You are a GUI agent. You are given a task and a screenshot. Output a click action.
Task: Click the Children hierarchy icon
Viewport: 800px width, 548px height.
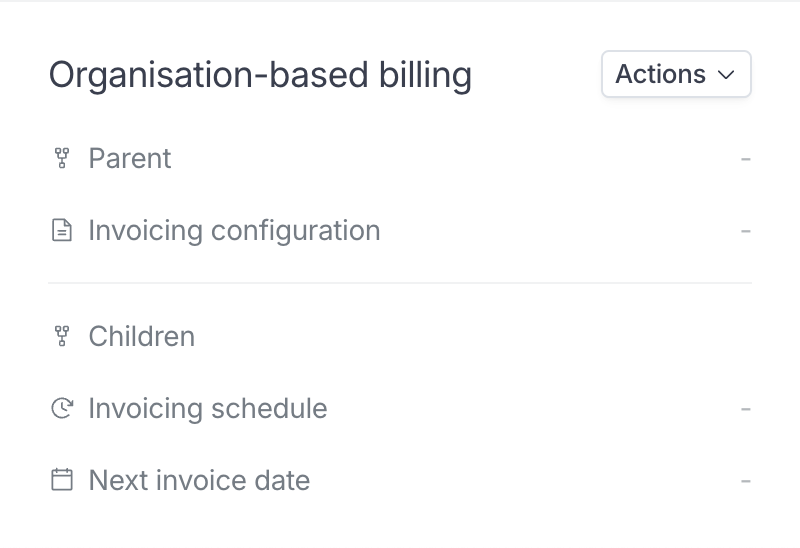click(62, 336)
